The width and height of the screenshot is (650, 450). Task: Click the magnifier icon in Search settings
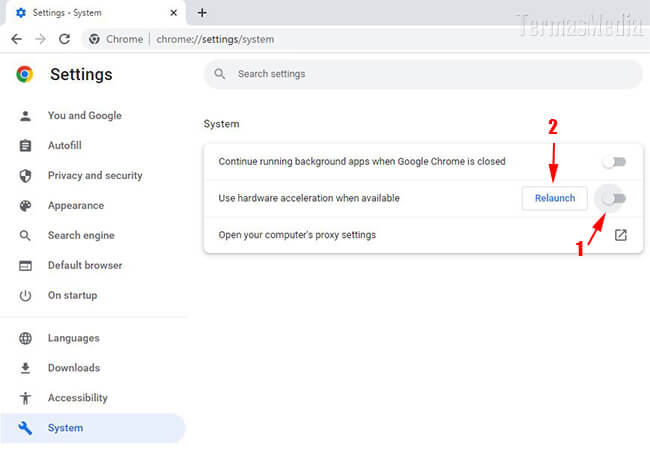click(x=219, y=74)
